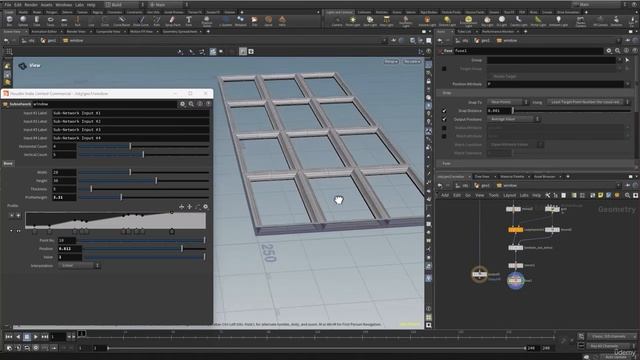Screen dimensions: 640x360
Task: Adjust the Thickness slider
Action: 144,189
